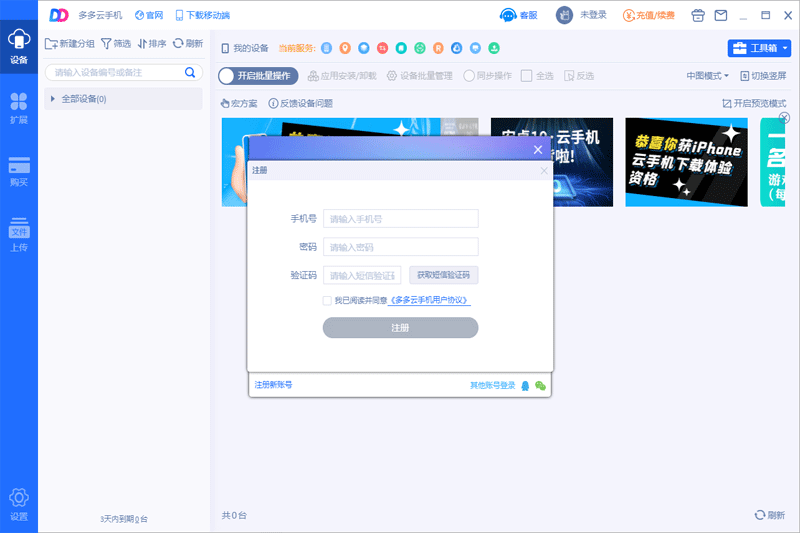Open the 设备 (Devices) sidebar tab
This screenshot has height=533, width=800.
coord(19,47)
